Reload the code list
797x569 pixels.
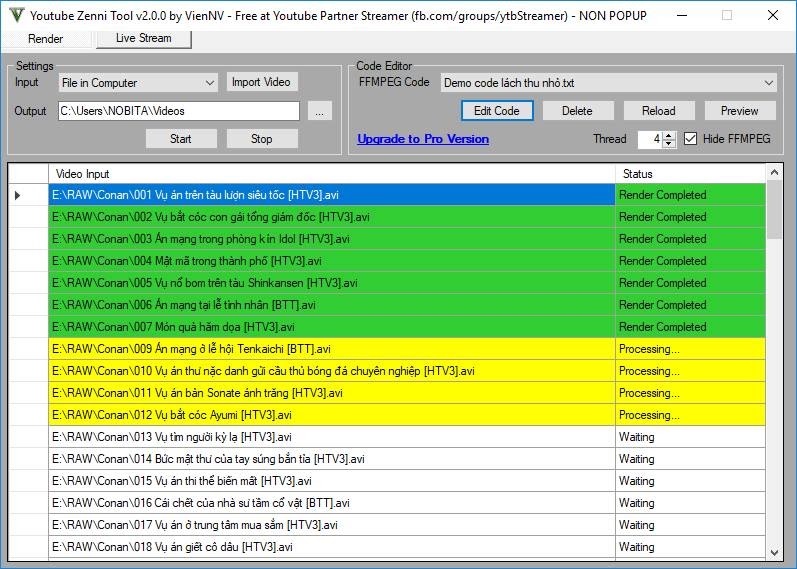tap(659, 111)
